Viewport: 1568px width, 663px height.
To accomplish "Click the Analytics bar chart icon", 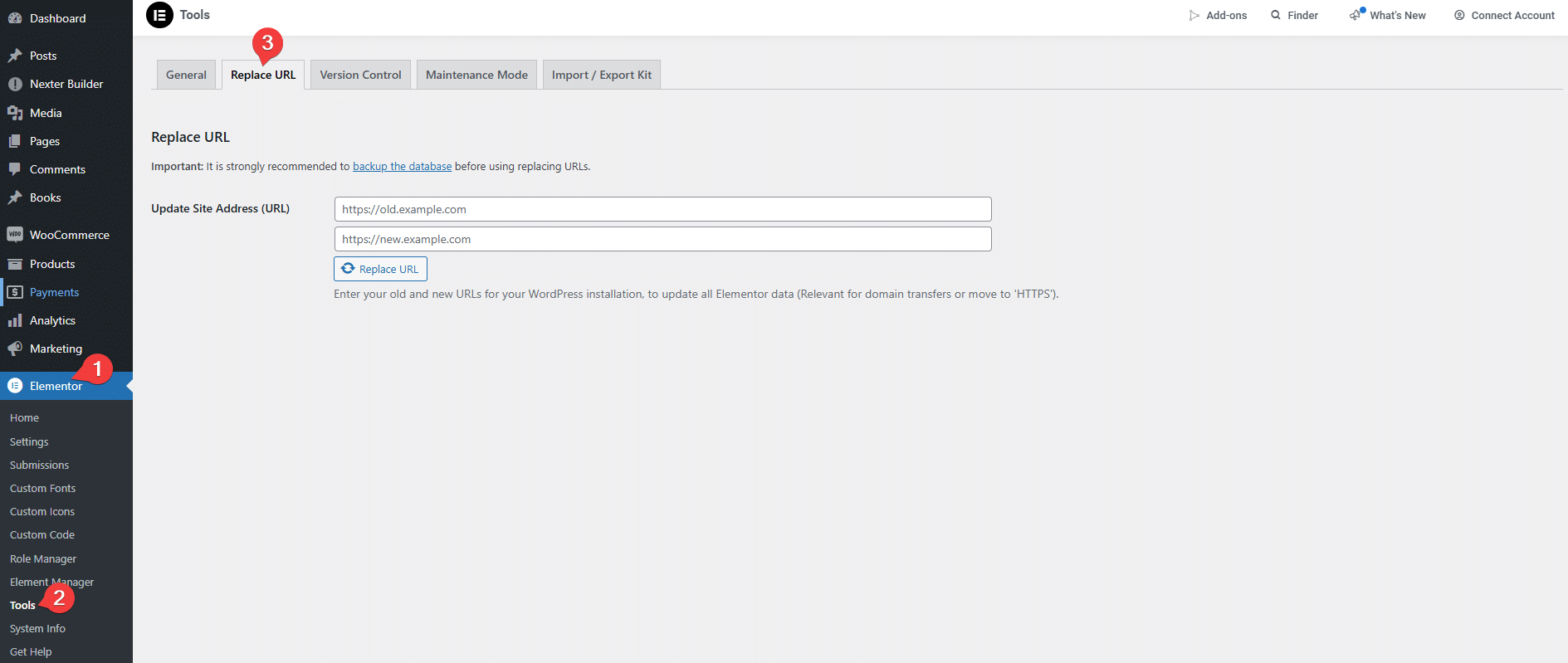I will pyautogui.click(x=15, y=320).
